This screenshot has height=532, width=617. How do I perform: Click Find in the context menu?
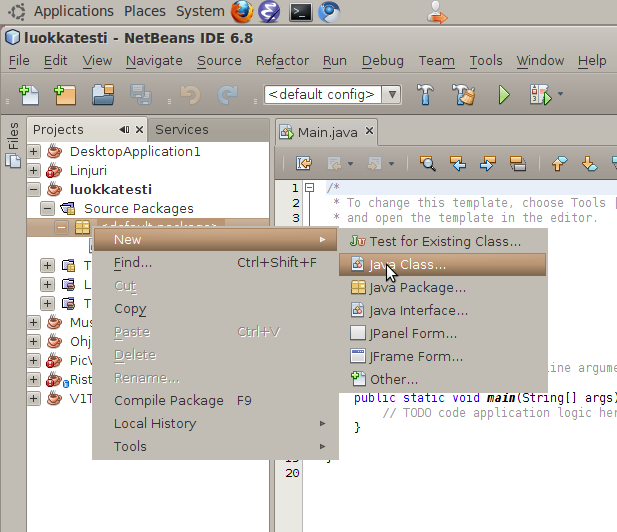coord(215,262)
